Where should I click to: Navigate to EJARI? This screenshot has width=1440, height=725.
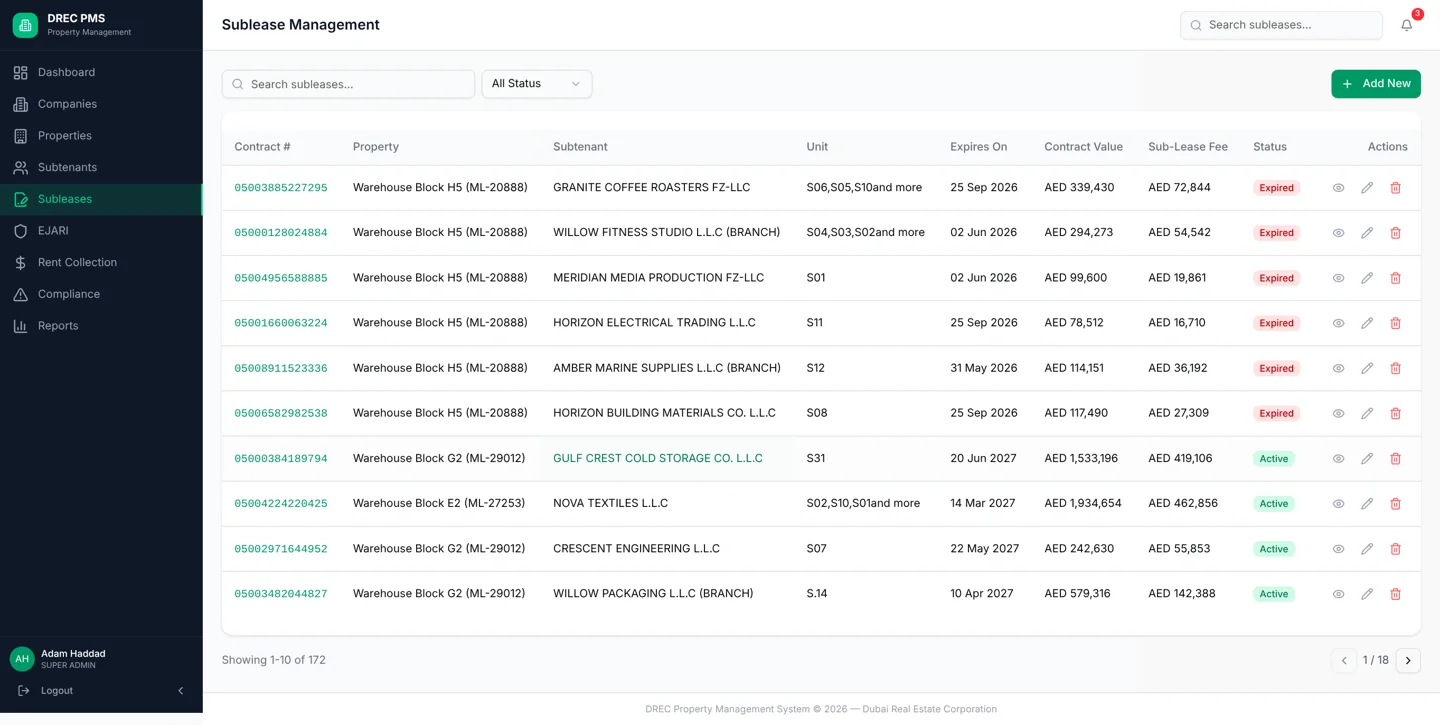pos(101,231)
